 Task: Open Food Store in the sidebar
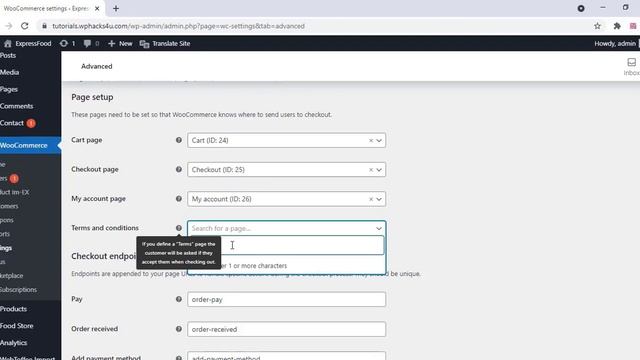coord(17,326)
